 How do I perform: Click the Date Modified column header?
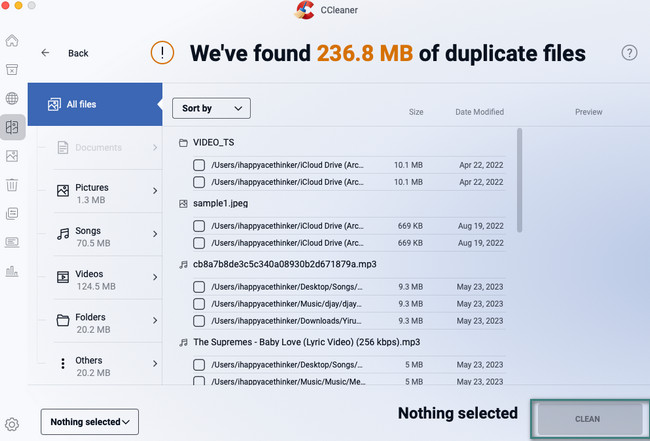(x=480, y=112)
